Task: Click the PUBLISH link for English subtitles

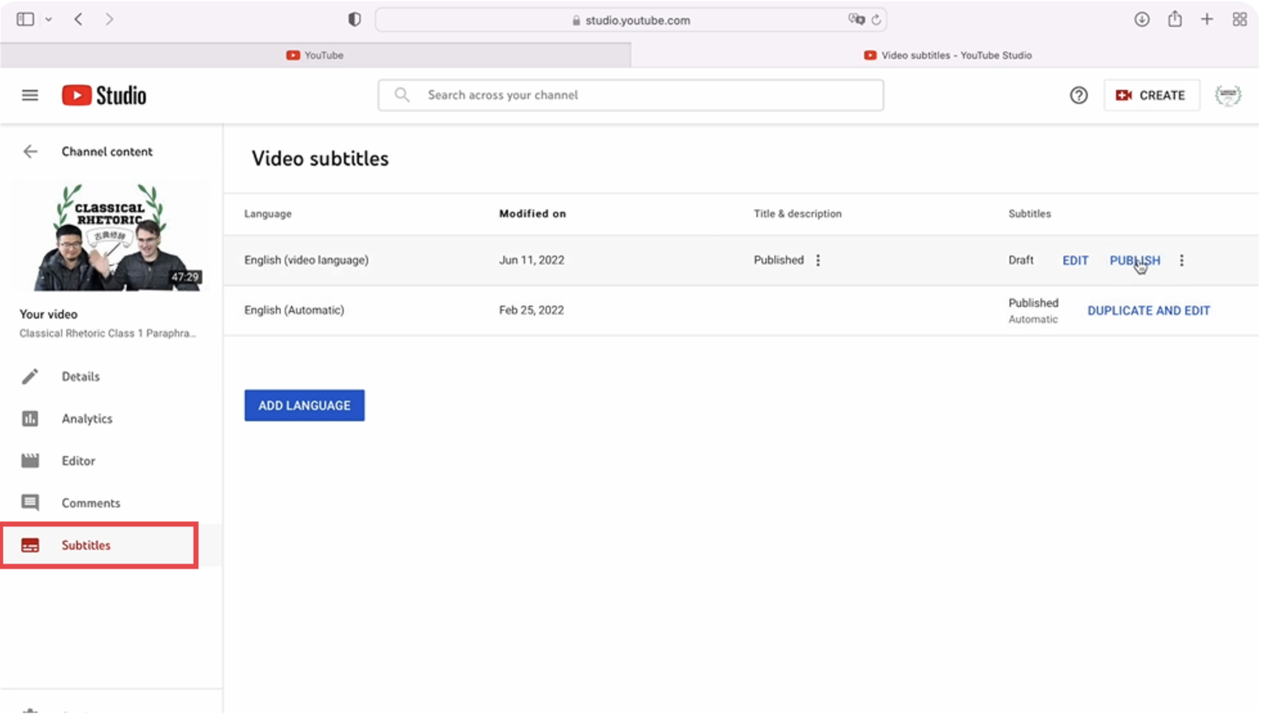Action: [1134, 260]
